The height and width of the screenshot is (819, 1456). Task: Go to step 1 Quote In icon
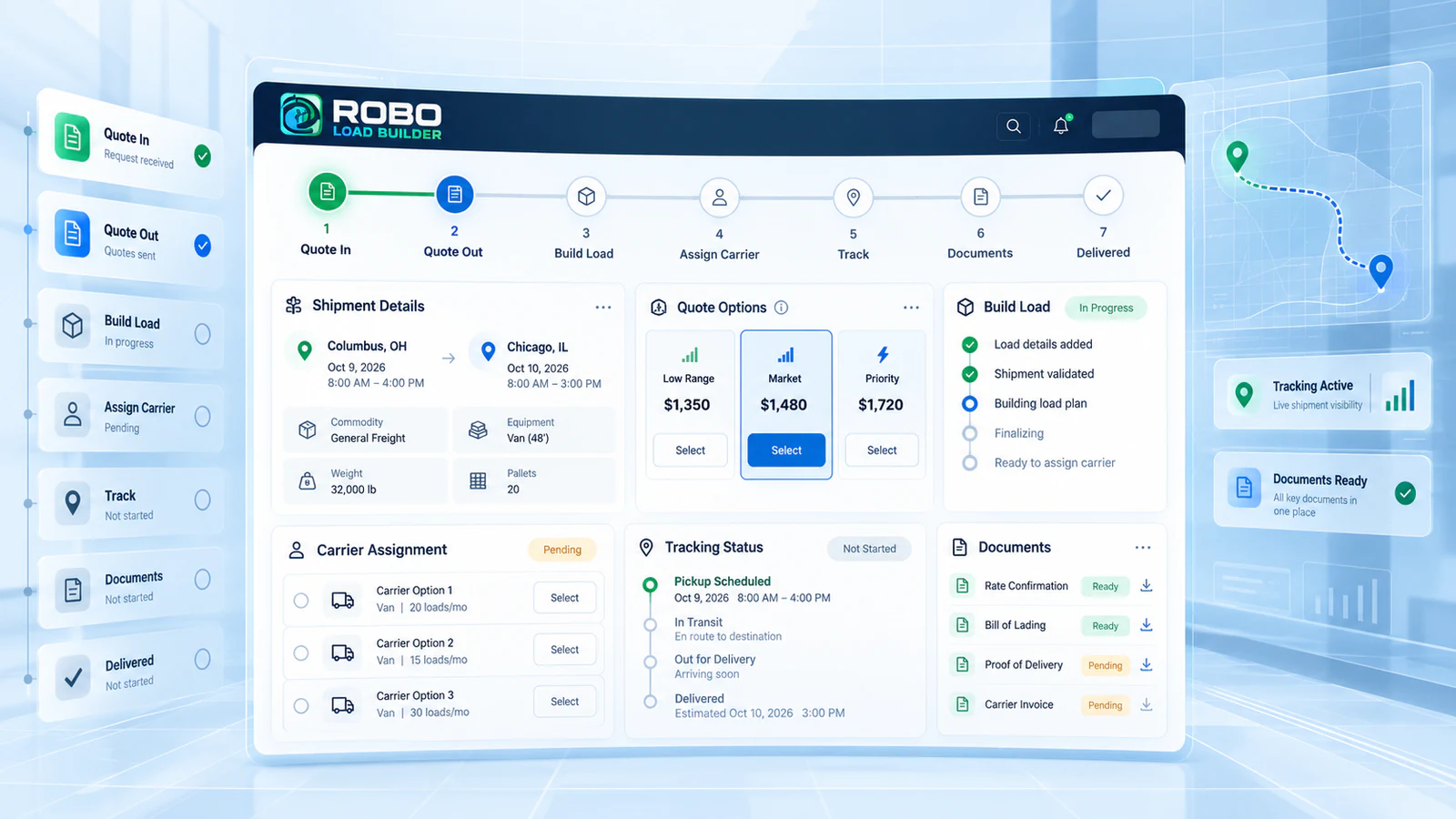(328, 192)
